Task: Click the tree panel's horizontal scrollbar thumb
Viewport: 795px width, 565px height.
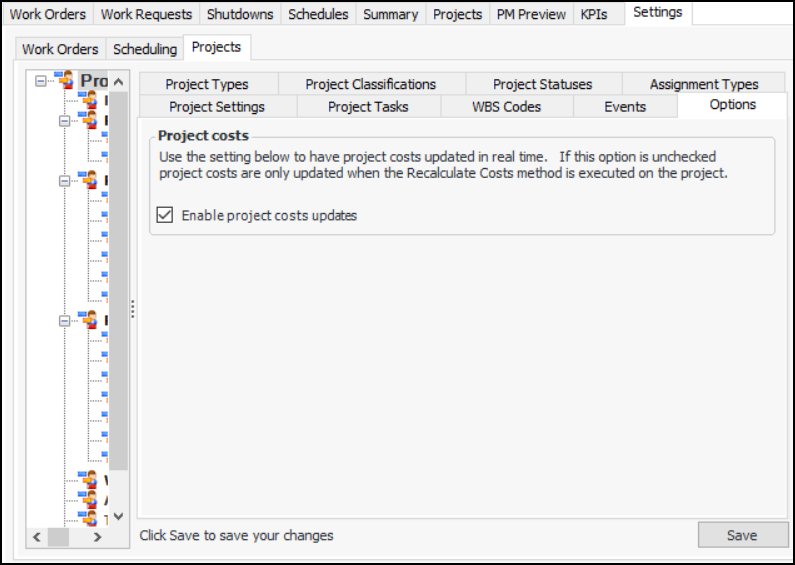Action: coord(58,537)
